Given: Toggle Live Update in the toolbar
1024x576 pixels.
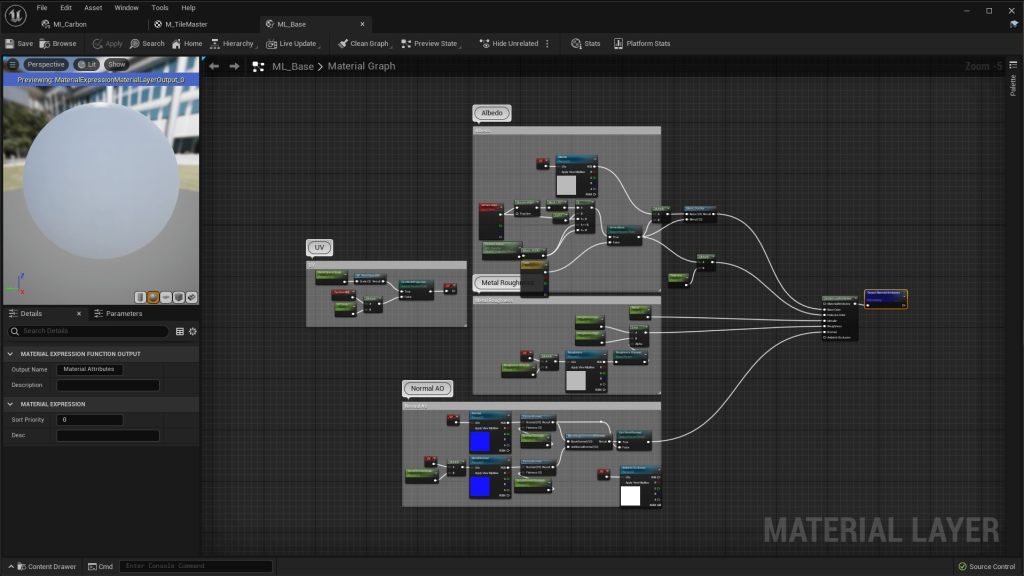Looking at the screenshot, I should tap(291, 44).
